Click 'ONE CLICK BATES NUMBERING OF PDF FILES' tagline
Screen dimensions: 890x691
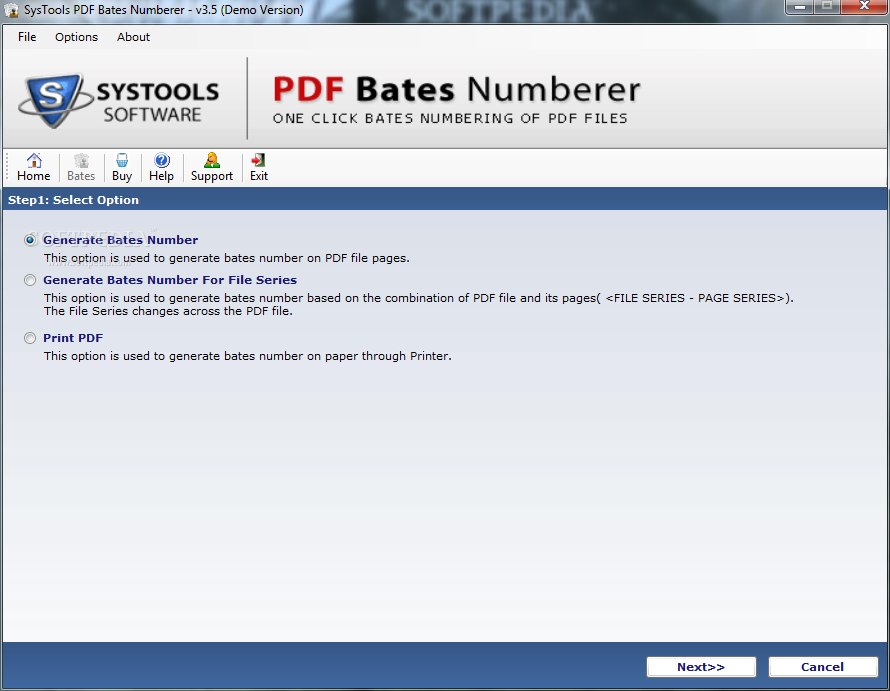click(450, 119)
